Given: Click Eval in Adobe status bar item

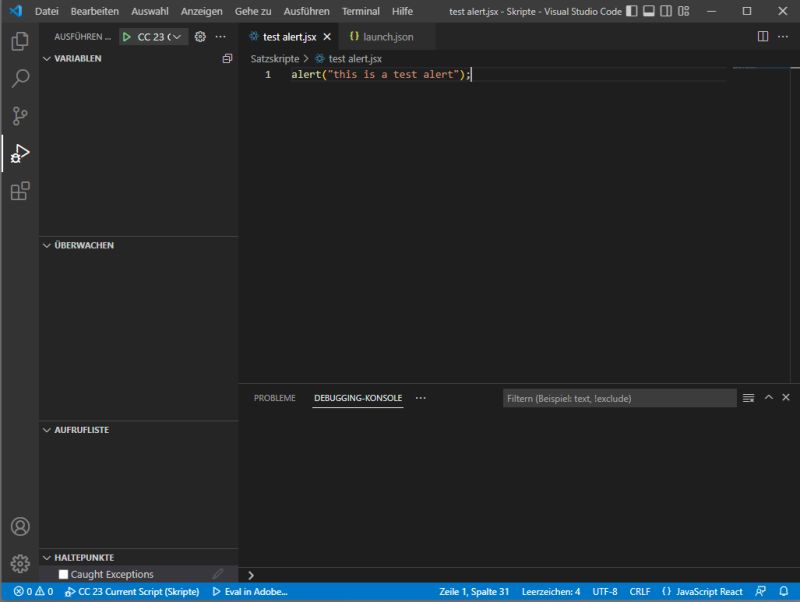Looking at the screenshot, I should [x=250, y=592].
